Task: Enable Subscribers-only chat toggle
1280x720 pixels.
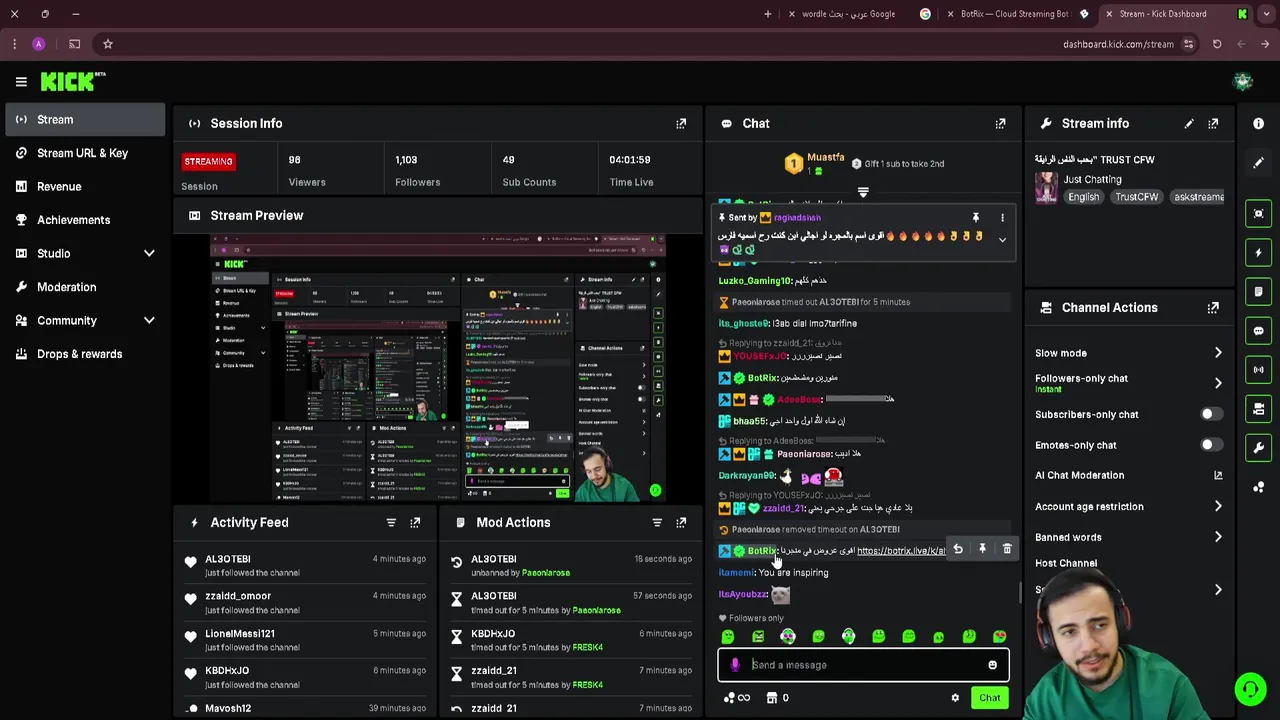Action: pos(1211,414)
